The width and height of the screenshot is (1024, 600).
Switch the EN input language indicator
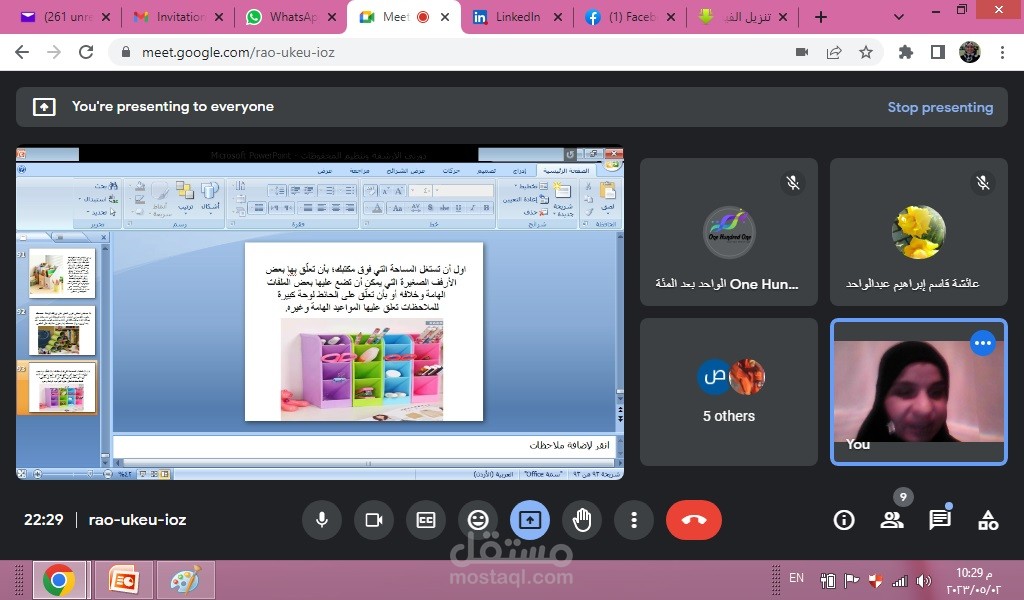[796, 578]
